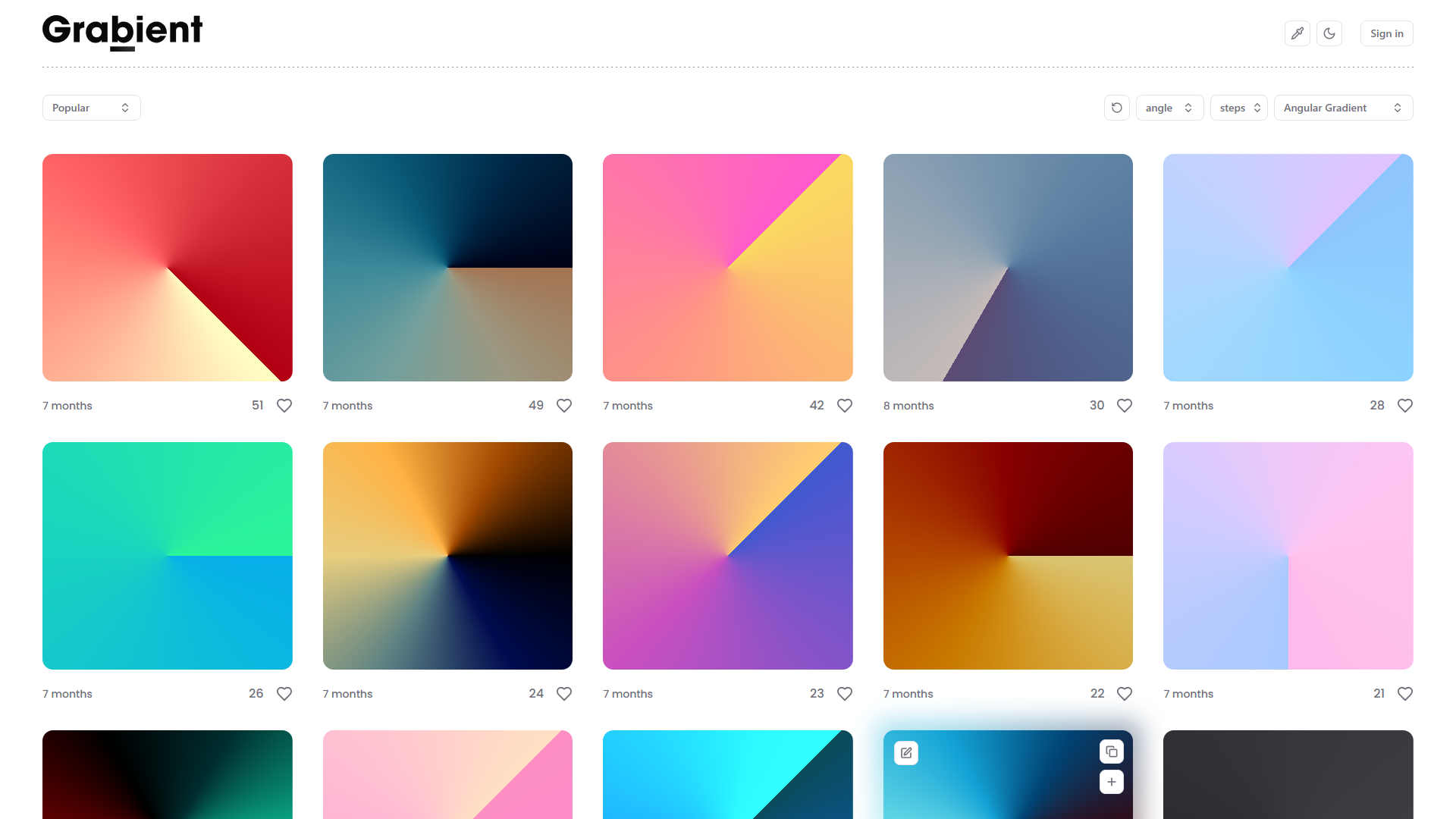1456x819 pixels.
Task: Open the gradient with 30 likes posted 8 months ago
Action: click(x=1008, y=267)
